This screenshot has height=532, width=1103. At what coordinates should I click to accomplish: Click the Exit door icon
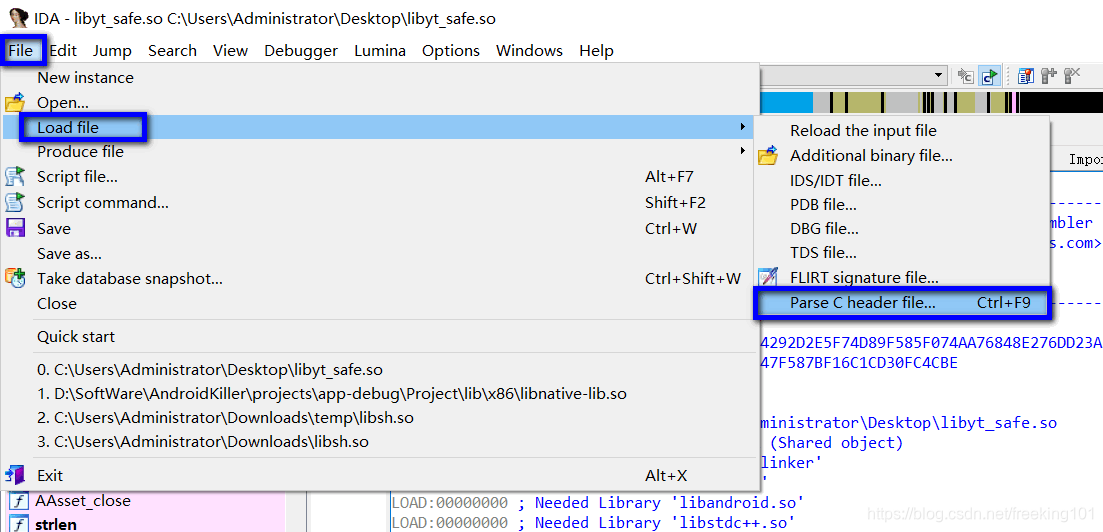[x=15, y=476]
